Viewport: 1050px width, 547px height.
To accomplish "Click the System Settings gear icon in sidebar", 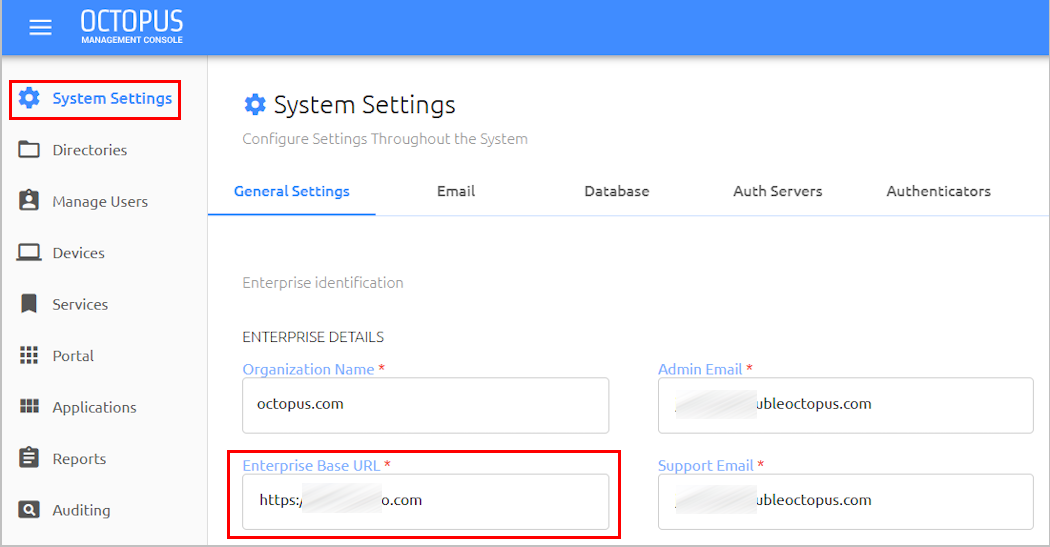I will 29,98.
